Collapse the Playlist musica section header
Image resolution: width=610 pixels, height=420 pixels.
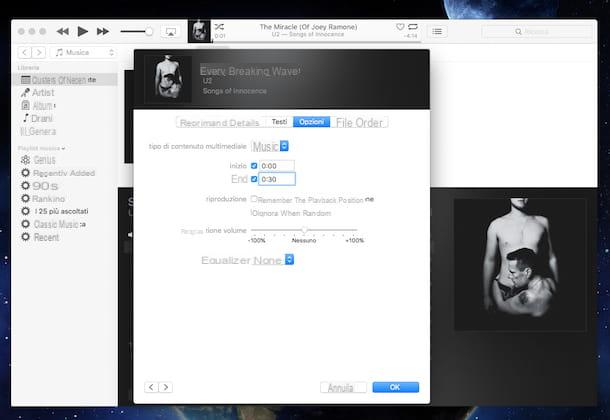coord(41,148)
